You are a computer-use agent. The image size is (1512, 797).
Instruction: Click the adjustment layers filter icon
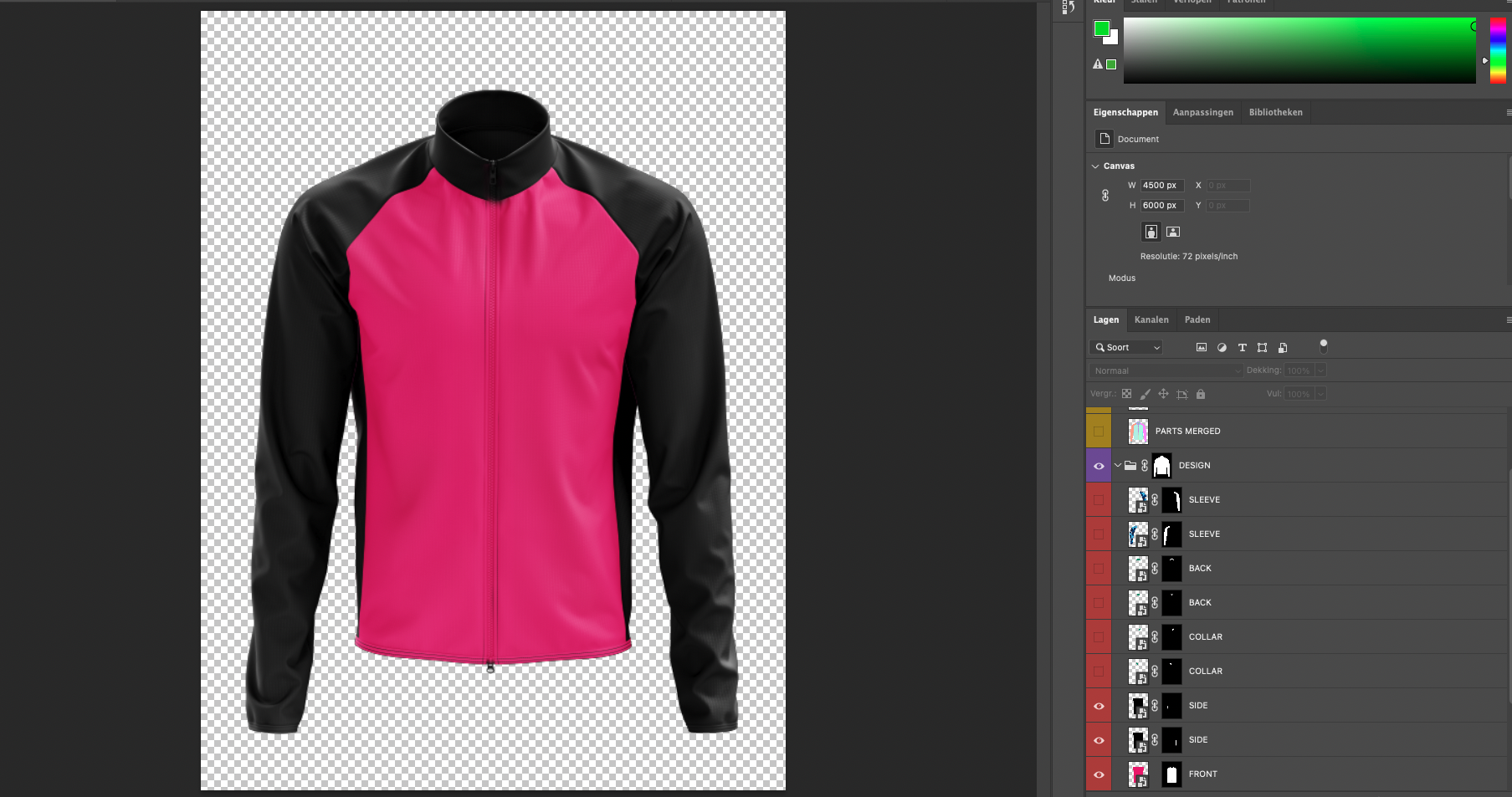[x=1222, y=347]
